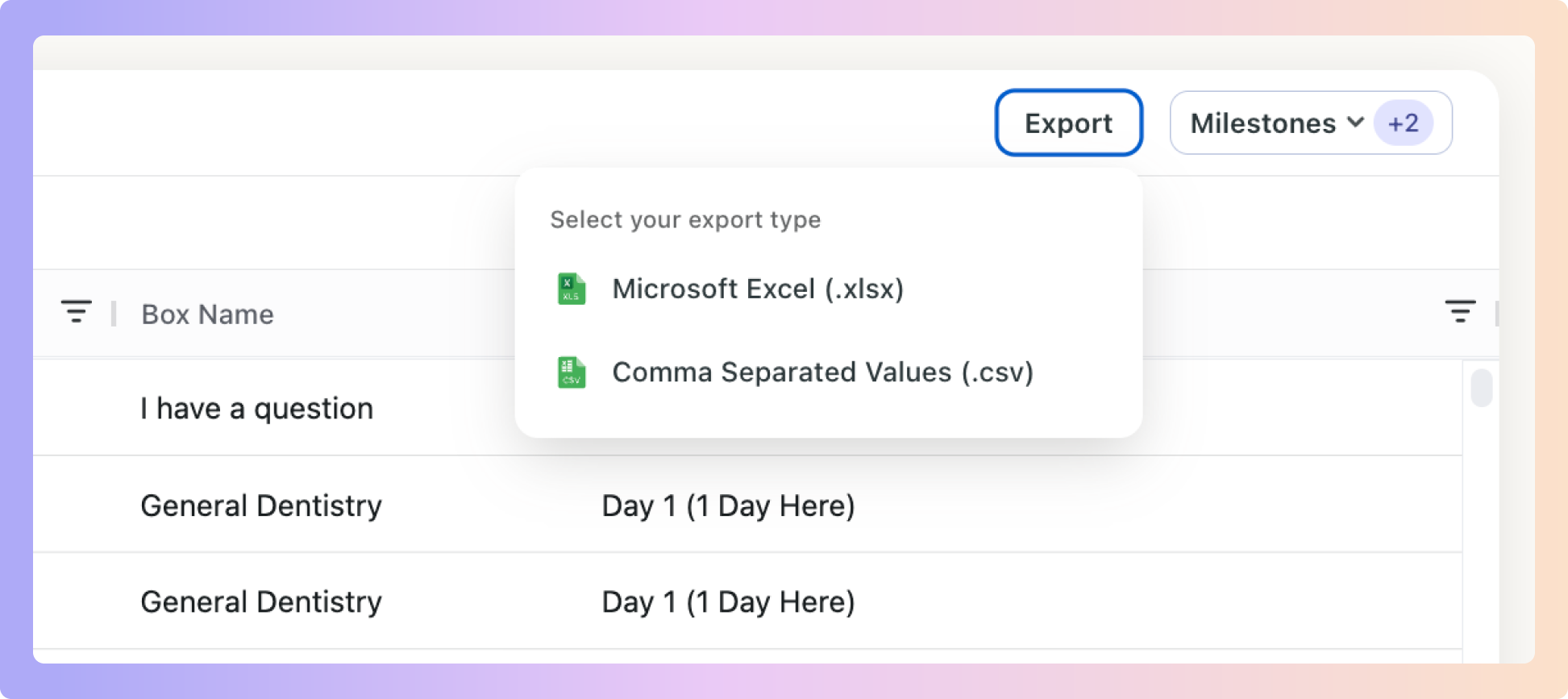Expand the Milestones dropdown chevron
The height and width of the screenshot is (699, 1568).
point(1356,123)
